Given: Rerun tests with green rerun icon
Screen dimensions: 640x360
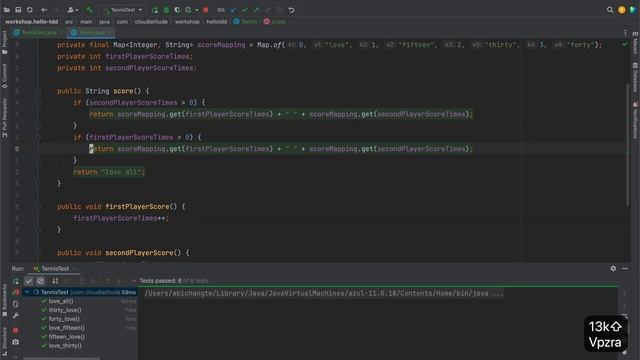Looking at the screenshot, I should coord(16,281).
